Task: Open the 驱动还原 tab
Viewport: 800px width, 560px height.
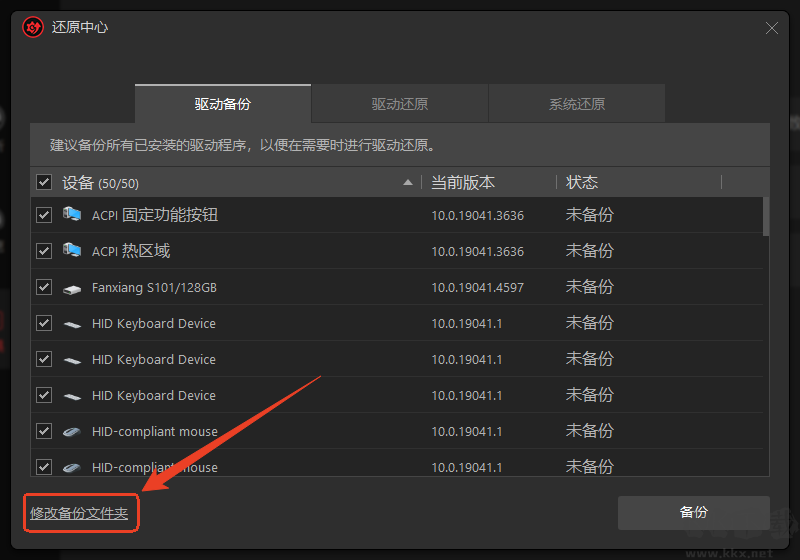Action: (399, 104)
